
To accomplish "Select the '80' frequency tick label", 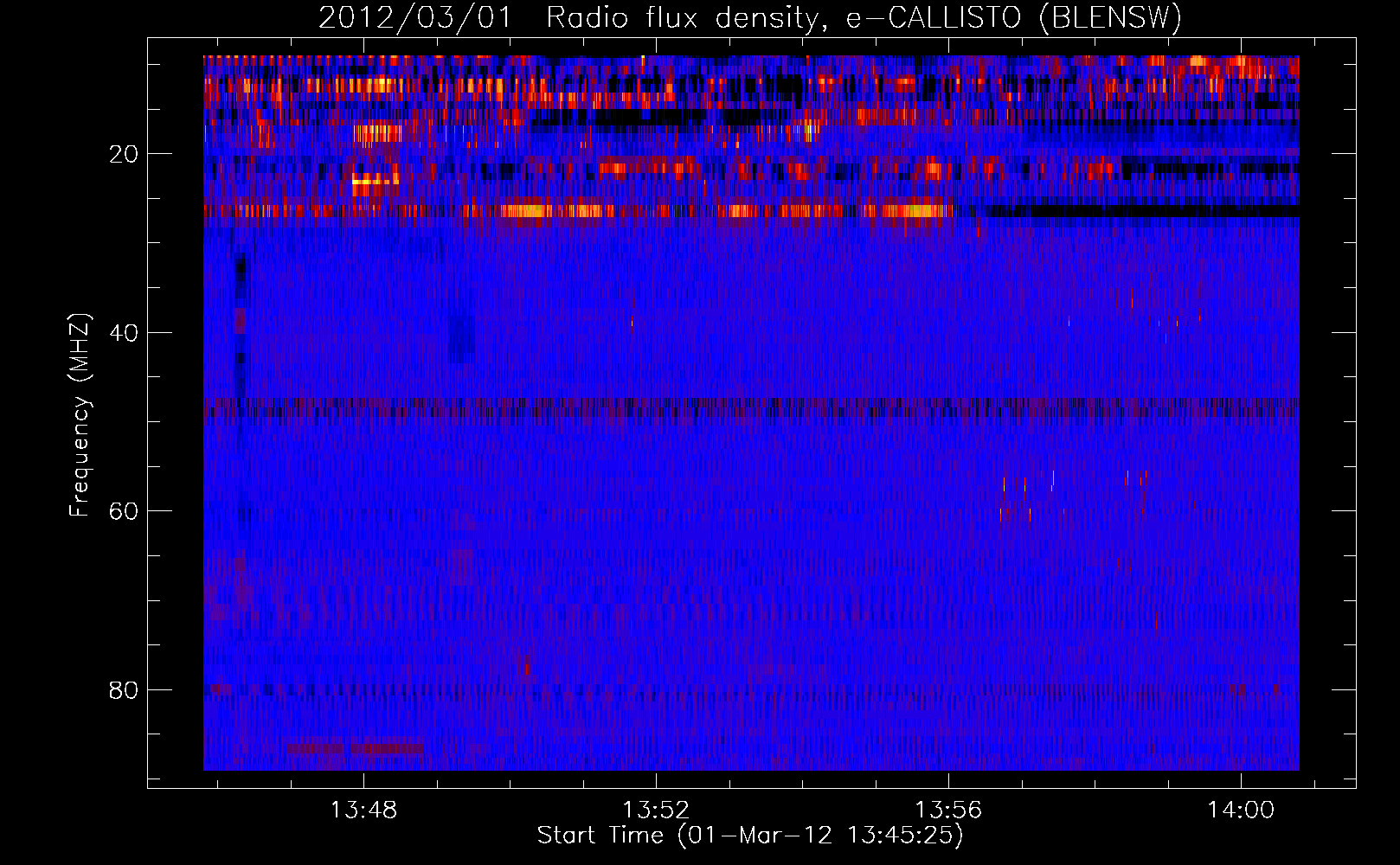I will click(124, 690).
